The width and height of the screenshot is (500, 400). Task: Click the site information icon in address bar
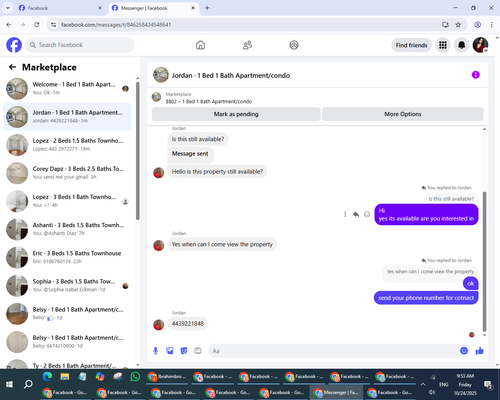(x=53, y=25)
